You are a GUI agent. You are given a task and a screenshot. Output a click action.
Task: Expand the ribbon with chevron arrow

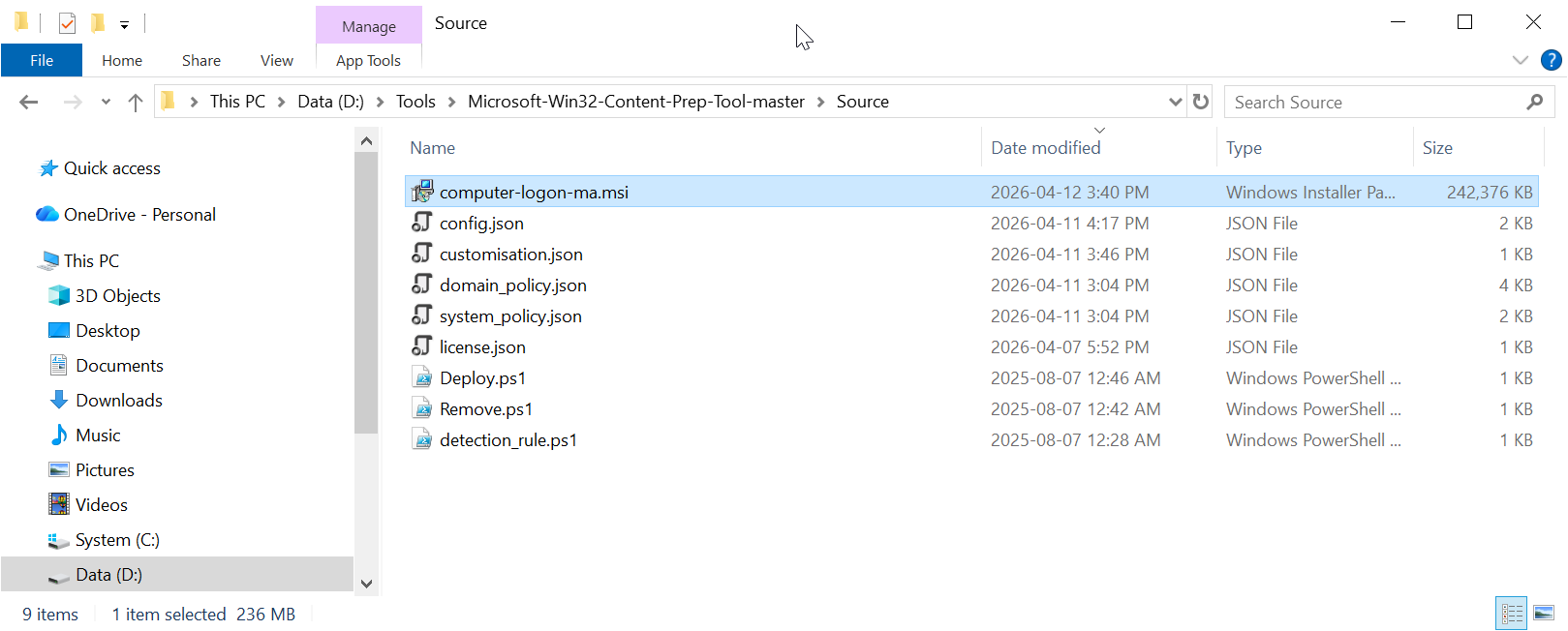click(x=1521, y=60)
